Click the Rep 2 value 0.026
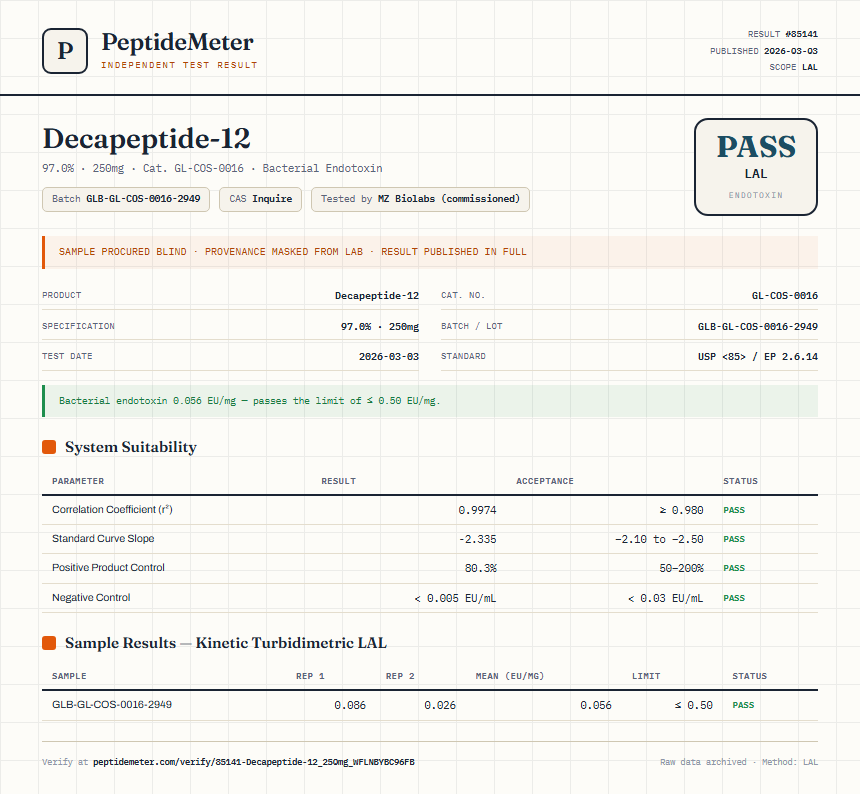 [x=440, y=705]
